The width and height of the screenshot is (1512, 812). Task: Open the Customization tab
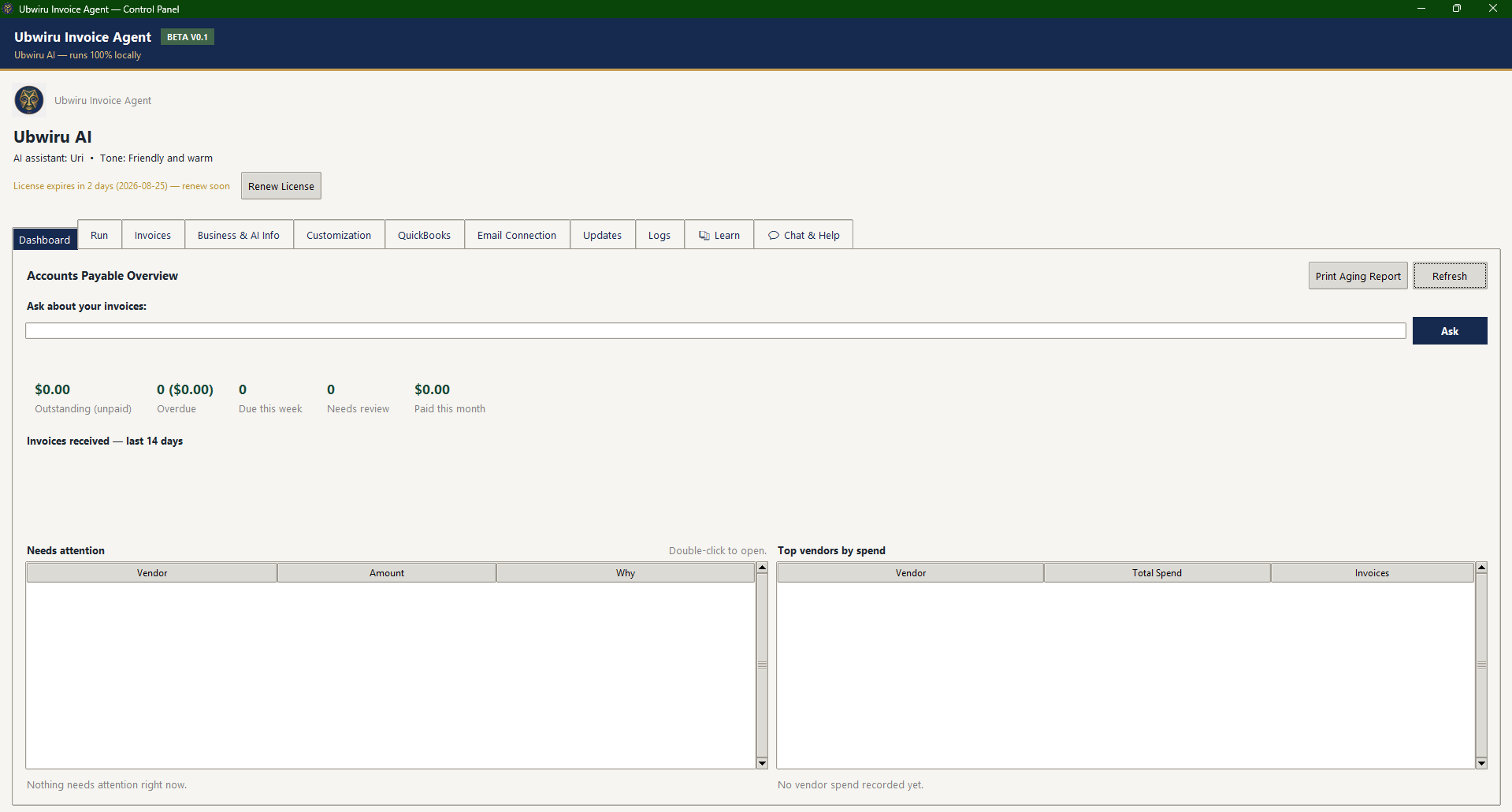[339, 235]
